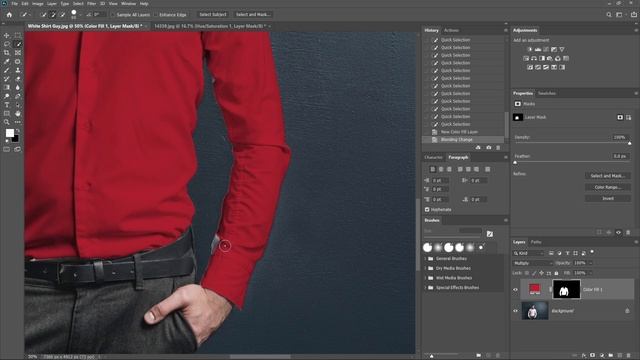Select the Pen tool
This screenshot has width=640, height=360.
18,96
